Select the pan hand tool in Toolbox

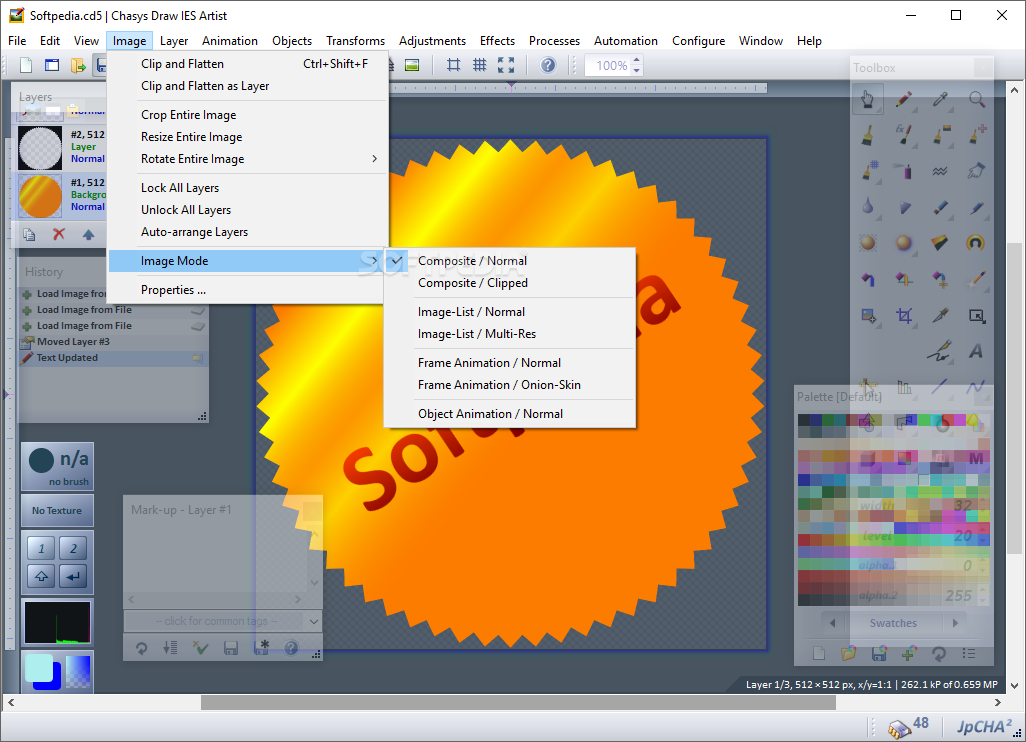tap(868, 99)
